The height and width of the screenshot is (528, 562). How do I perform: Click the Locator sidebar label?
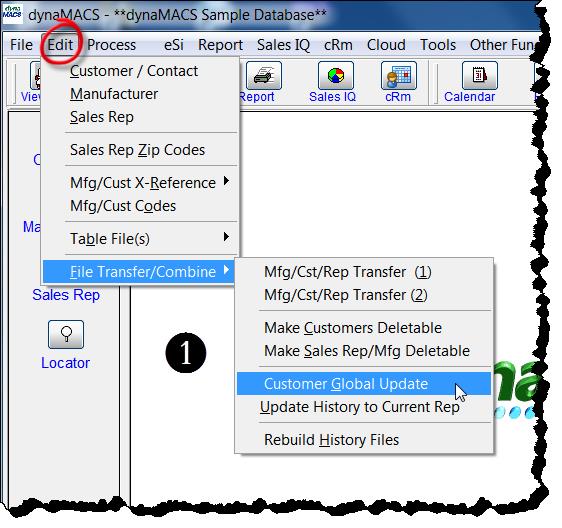pos(65,363)
